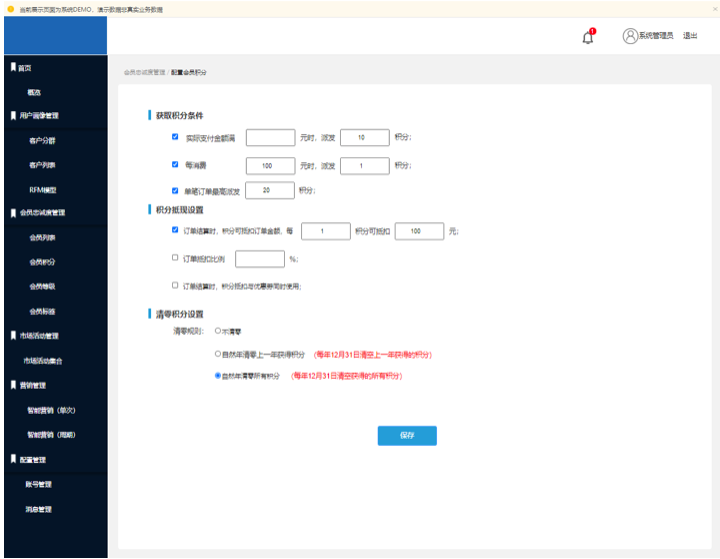Click the 获取积分条件 section heading
The height and width of the screenshot is (559, 720).
[179, 115]
